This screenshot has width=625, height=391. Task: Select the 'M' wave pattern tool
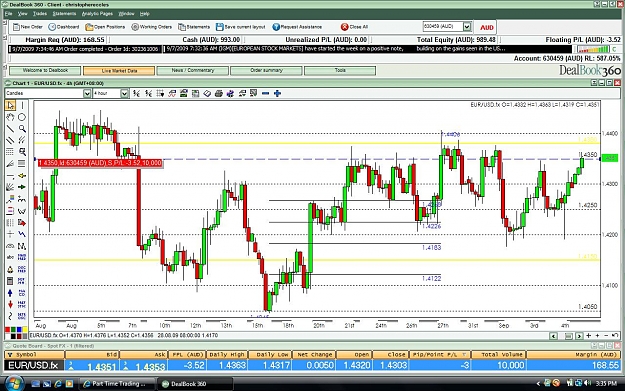coord(22,246)
